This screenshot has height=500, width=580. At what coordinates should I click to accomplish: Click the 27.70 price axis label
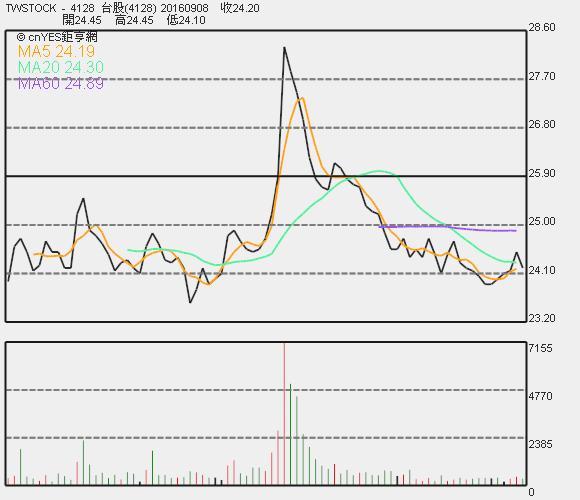click(542, 76)
